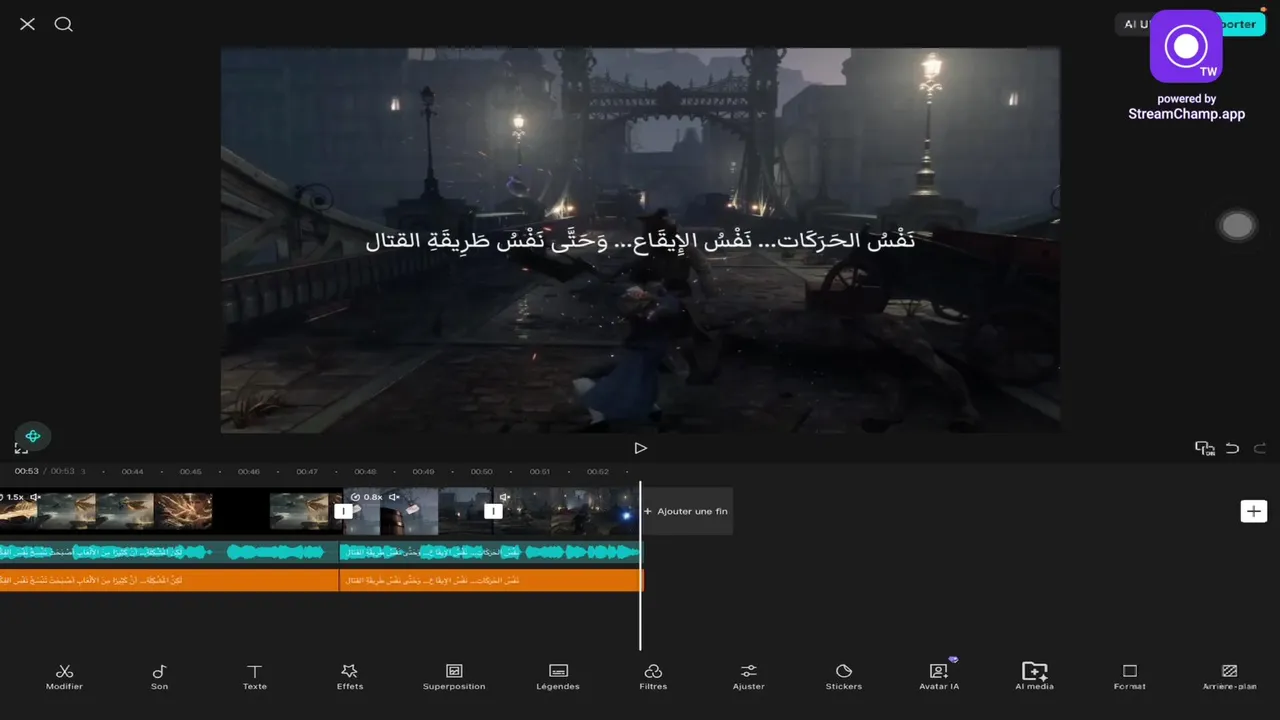Open the search magnifier
1280x720 pixels.
point(63,24)
